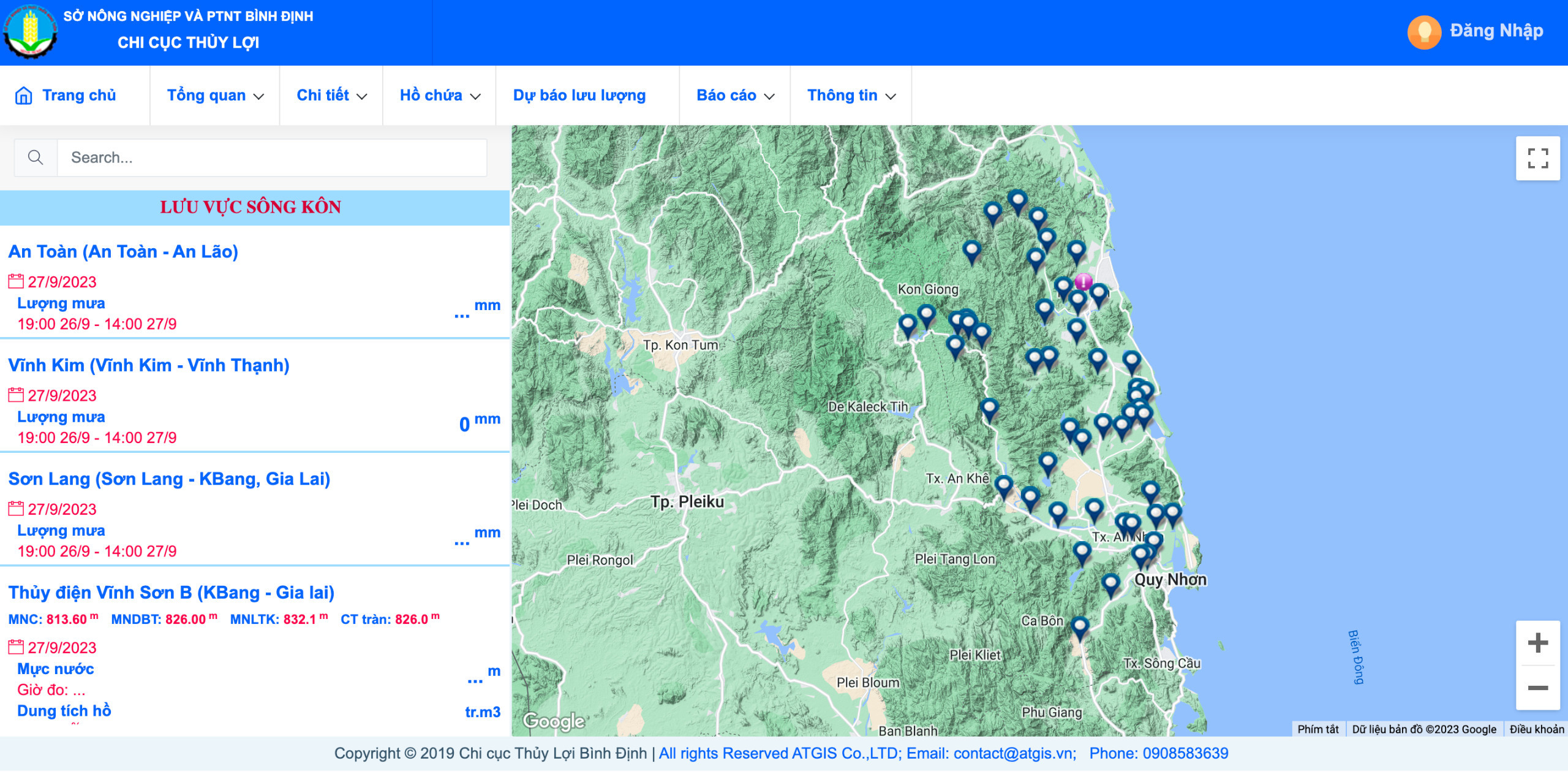Expand the Thông tin dropdown
The width and height of the screenshot is (1568, 774).
851,96
